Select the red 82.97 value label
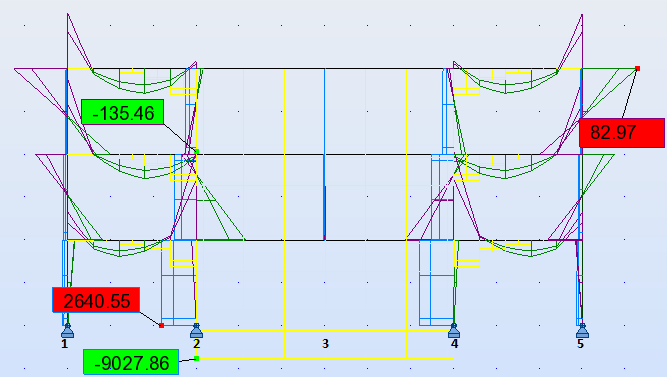 [x=622, y=133]
